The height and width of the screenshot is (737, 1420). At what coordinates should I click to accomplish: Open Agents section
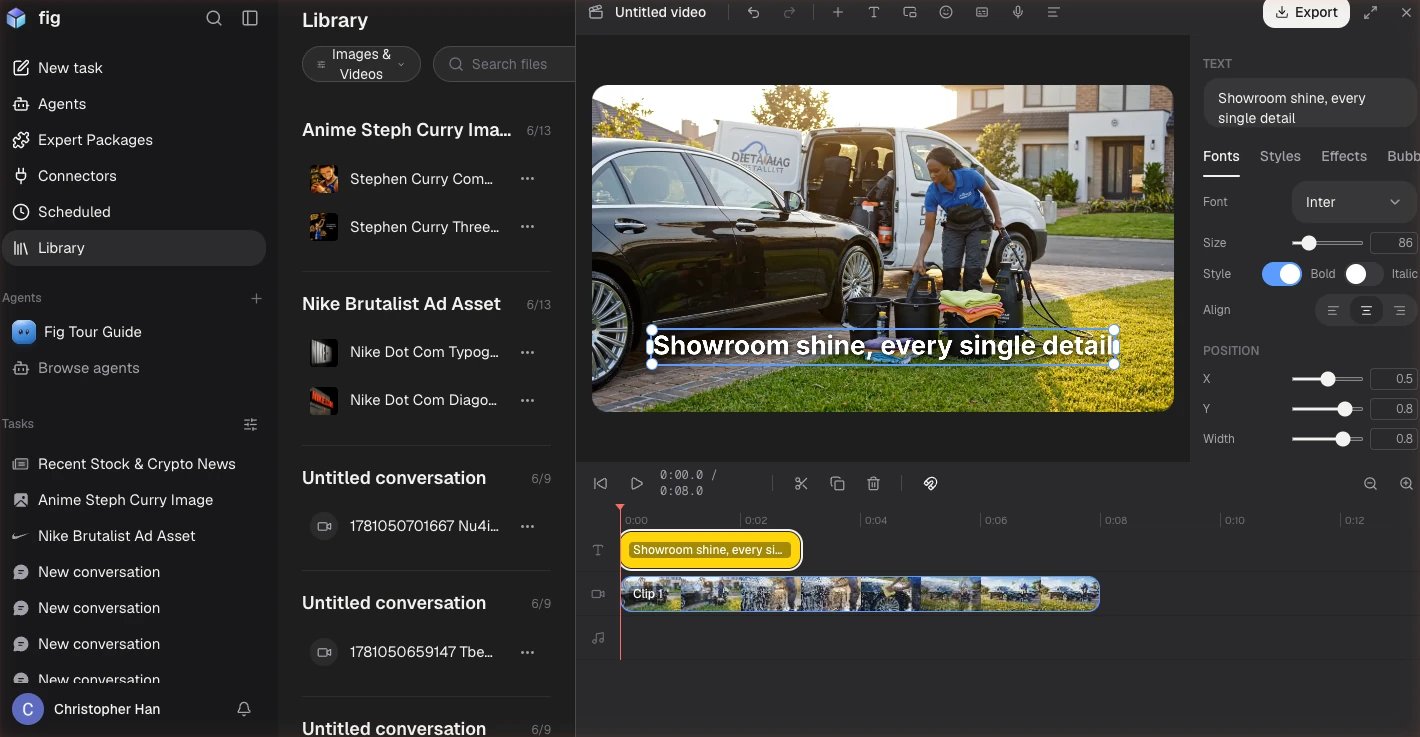(134, 104)
